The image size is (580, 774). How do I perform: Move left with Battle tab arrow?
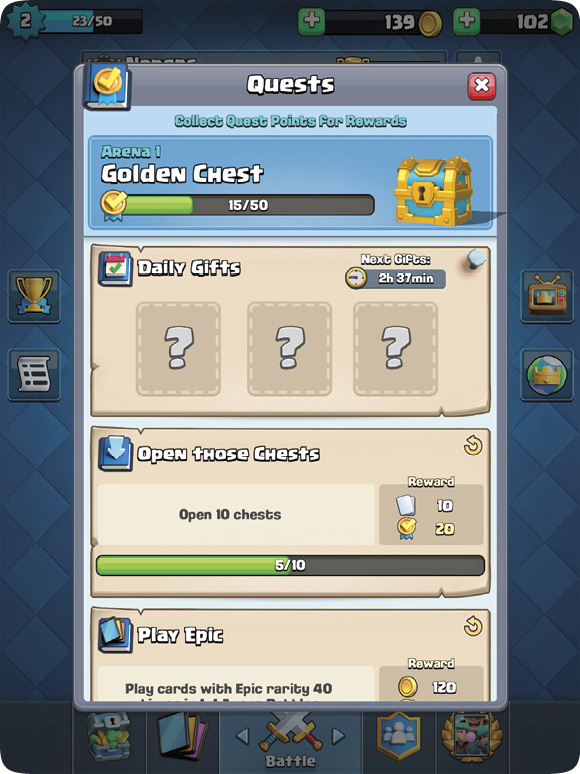[x=242, y=736]
